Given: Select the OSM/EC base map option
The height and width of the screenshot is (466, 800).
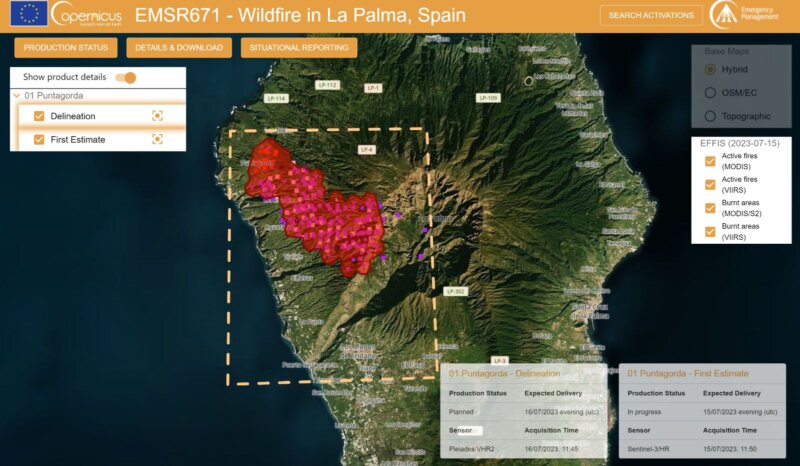Looking at the screenshot, I should [710, 93].
